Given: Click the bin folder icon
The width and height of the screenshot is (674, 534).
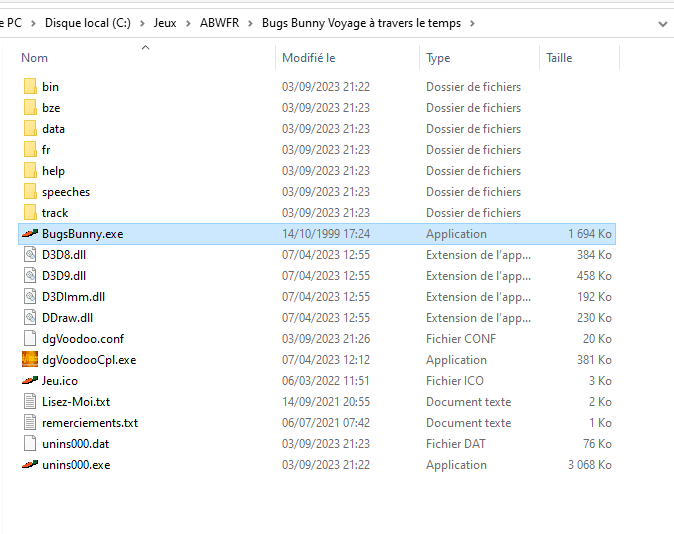Looking at the screenshot, I should (30, 86).
